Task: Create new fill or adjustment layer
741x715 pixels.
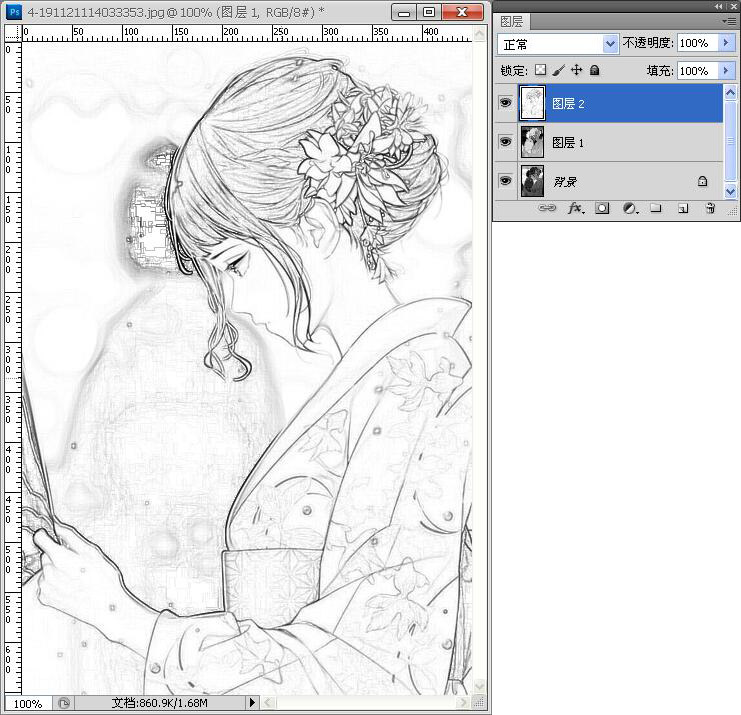Action: (630, 208)
